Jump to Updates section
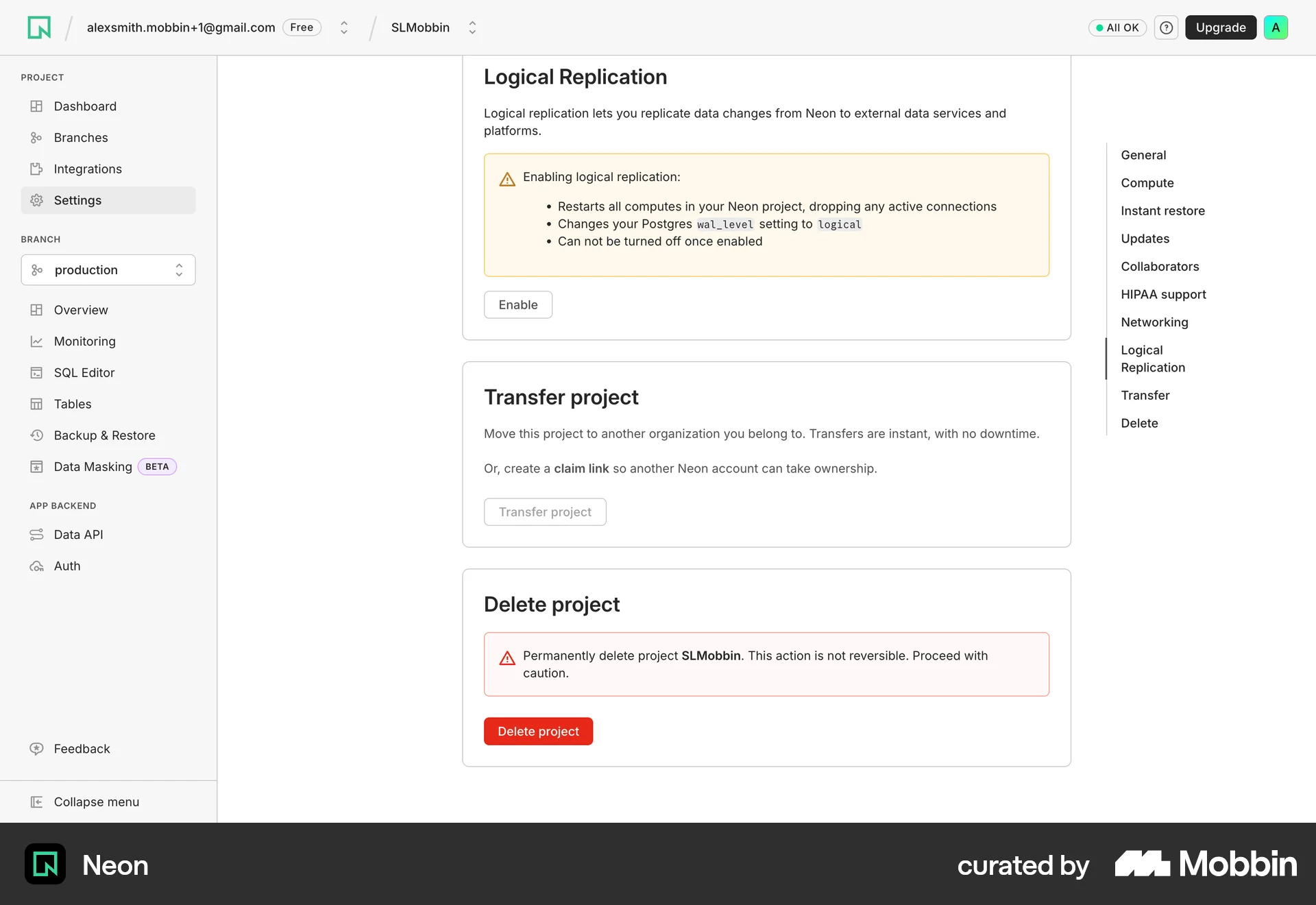Viewport: 1316px width, 905px height. (1145, 239)
